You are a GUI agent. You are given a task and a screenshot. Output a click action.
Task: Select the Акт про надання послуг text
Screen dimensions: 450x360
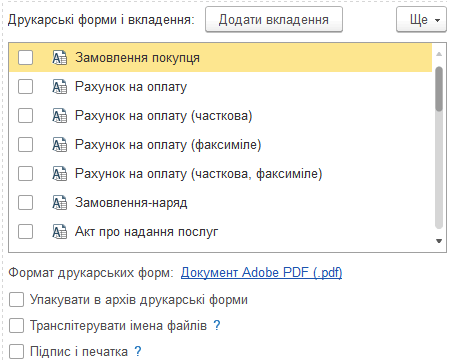[x=147, y=232]
